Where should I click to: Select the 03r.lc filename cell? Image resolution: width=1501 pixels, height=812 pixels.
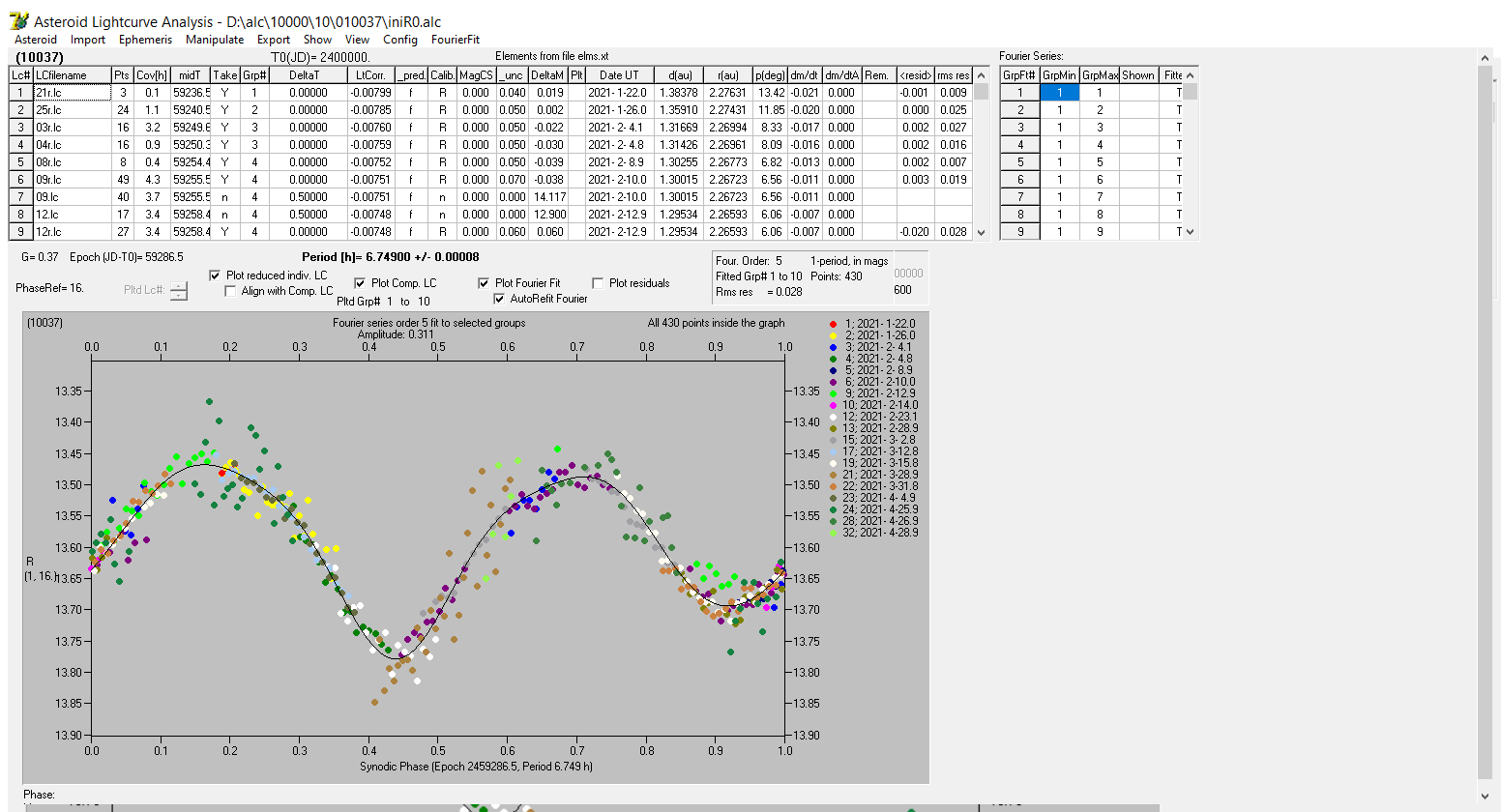click(72, 128)
